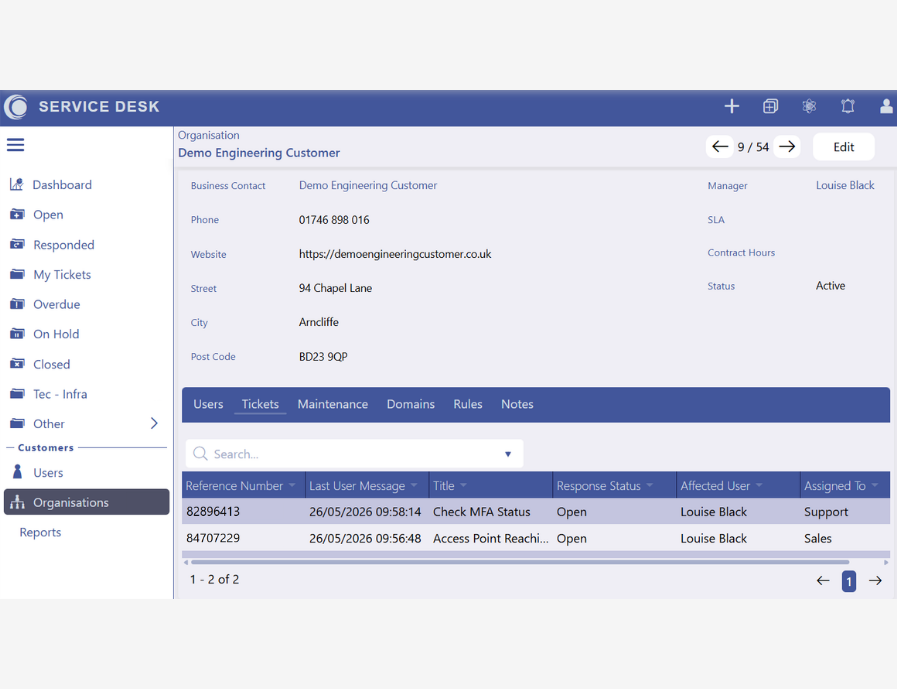Open the notifications bell icon

(x=848, y=106)
